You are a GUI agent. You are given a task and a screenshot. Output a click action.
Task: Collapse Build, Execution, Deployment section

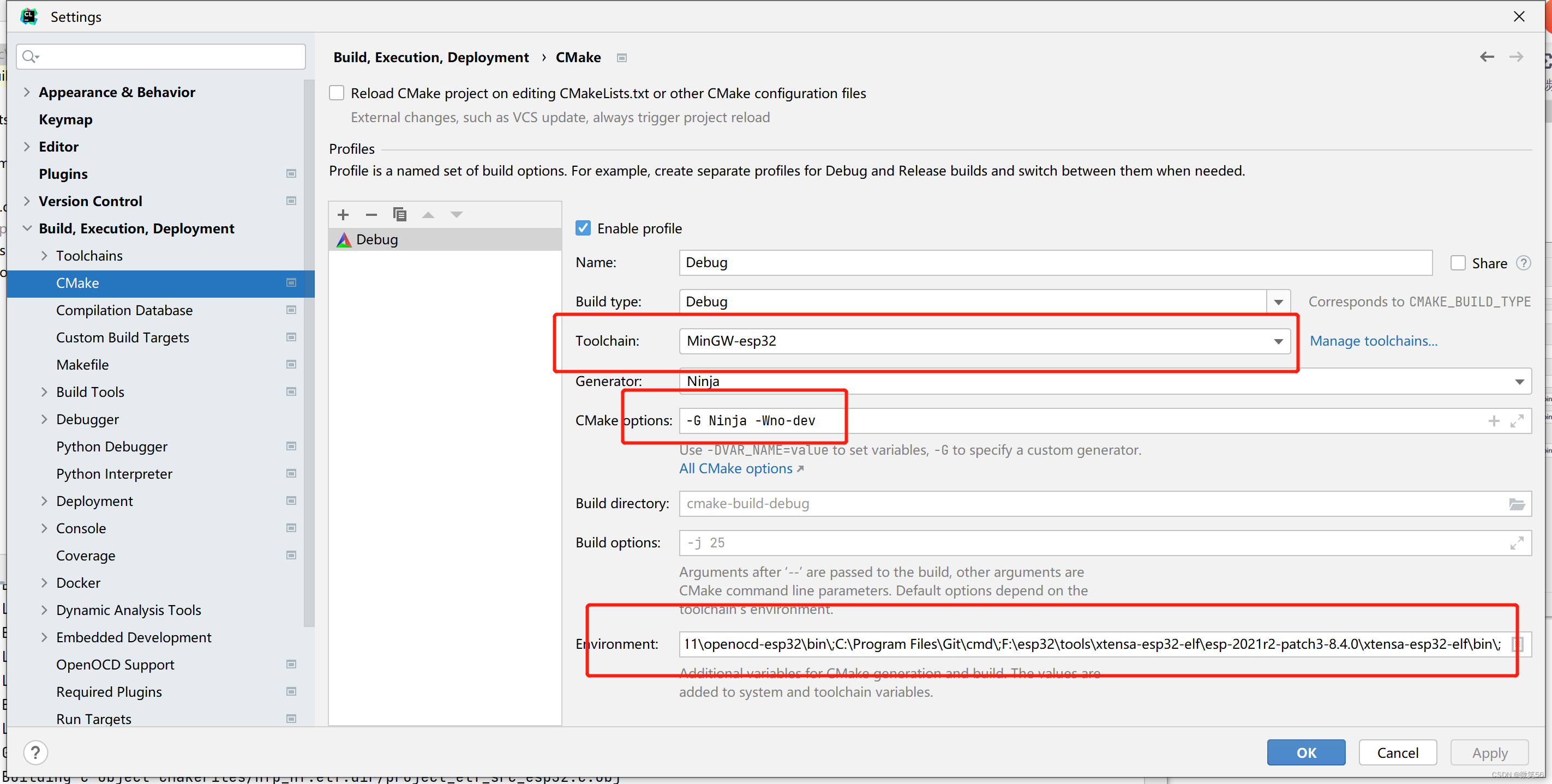pos(27,228)
